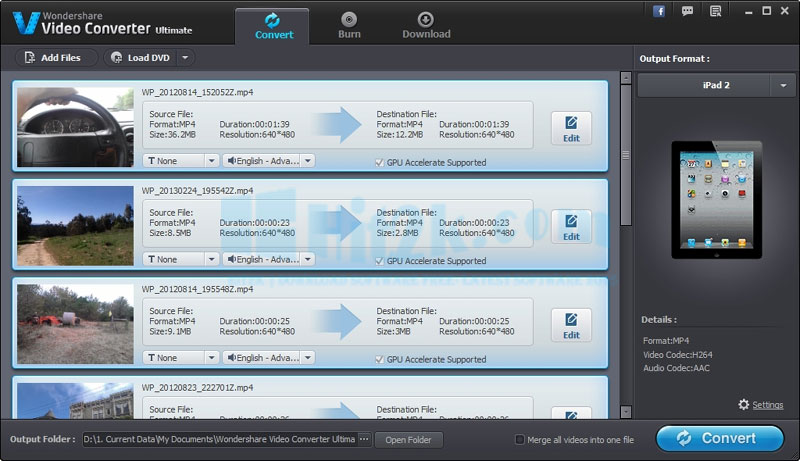Click the destination Size:12.2MB value

pos(399,135)
